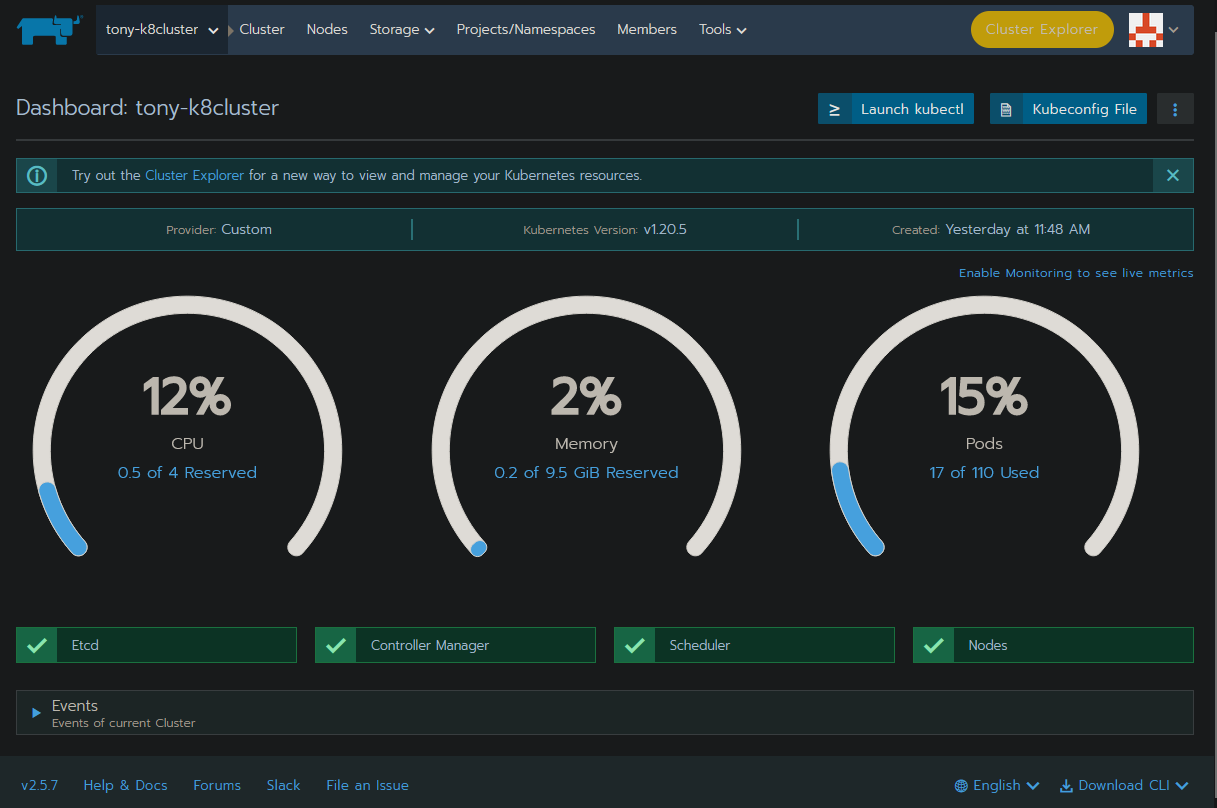
Task: Open the English language dropdown
Action: [997, 785]
